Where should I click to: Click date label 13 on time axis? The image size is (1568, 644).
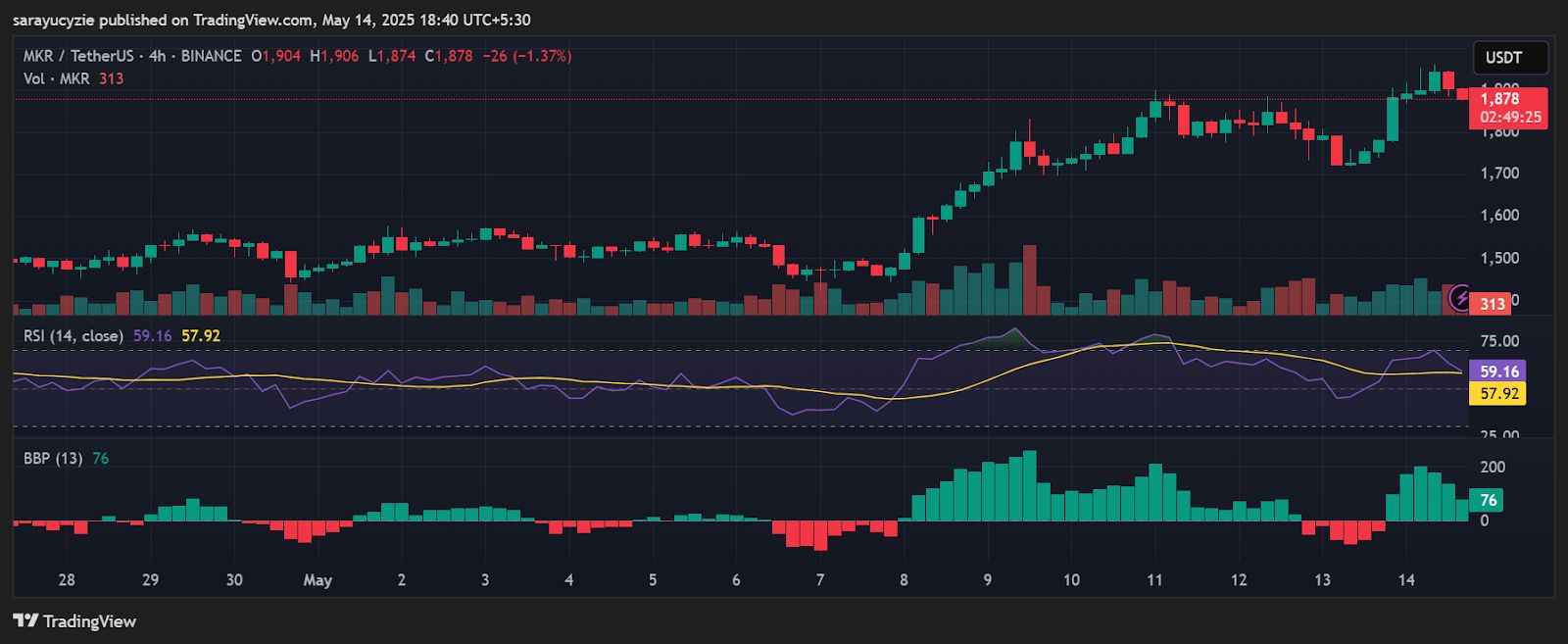click(1323, 579)
